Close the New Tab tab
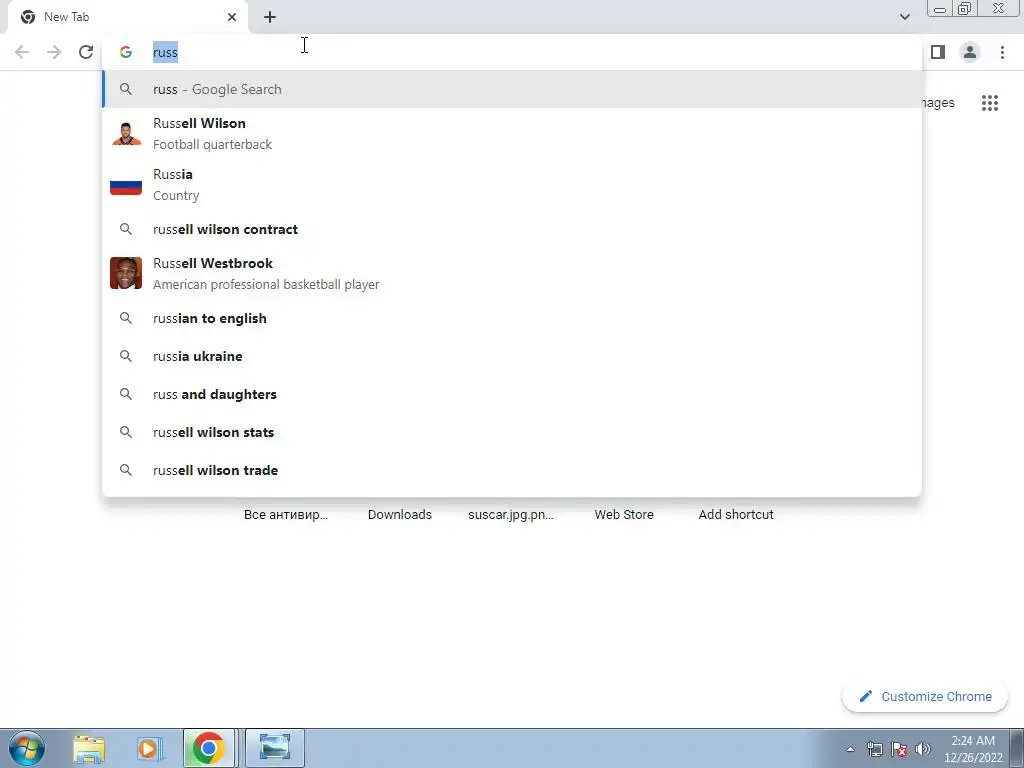The width and height of the screenshot is (1024, 768). 232,17
